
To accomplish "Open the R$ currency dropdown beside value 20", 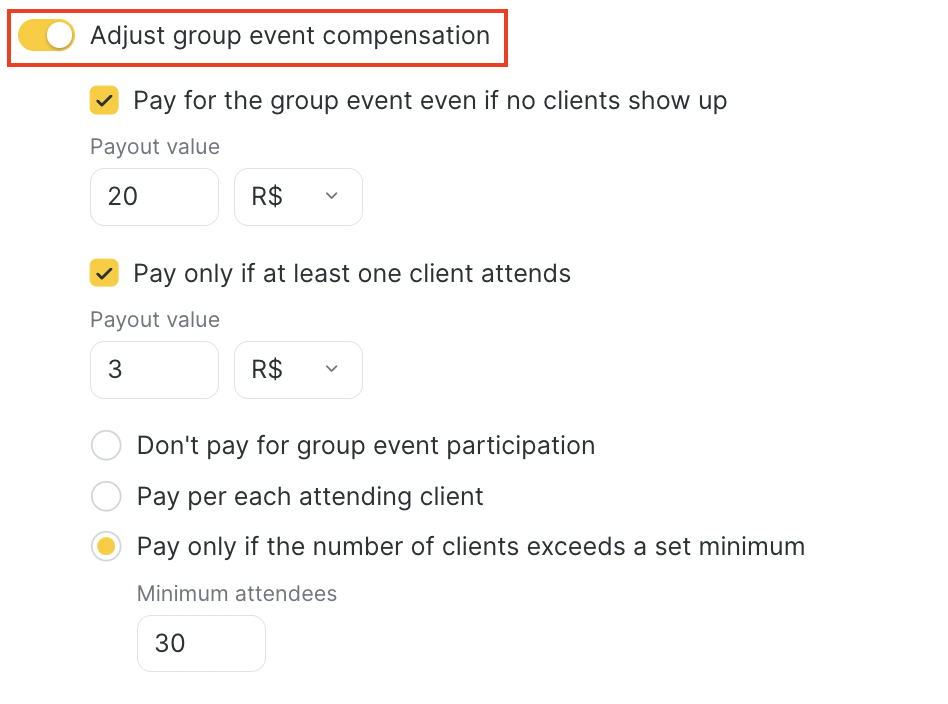I will tap(298, 197).
